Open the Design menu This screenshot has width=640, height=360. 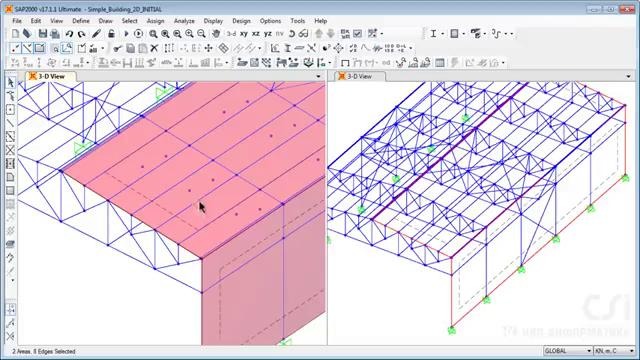pyautogui.click(x=241, y=21)
